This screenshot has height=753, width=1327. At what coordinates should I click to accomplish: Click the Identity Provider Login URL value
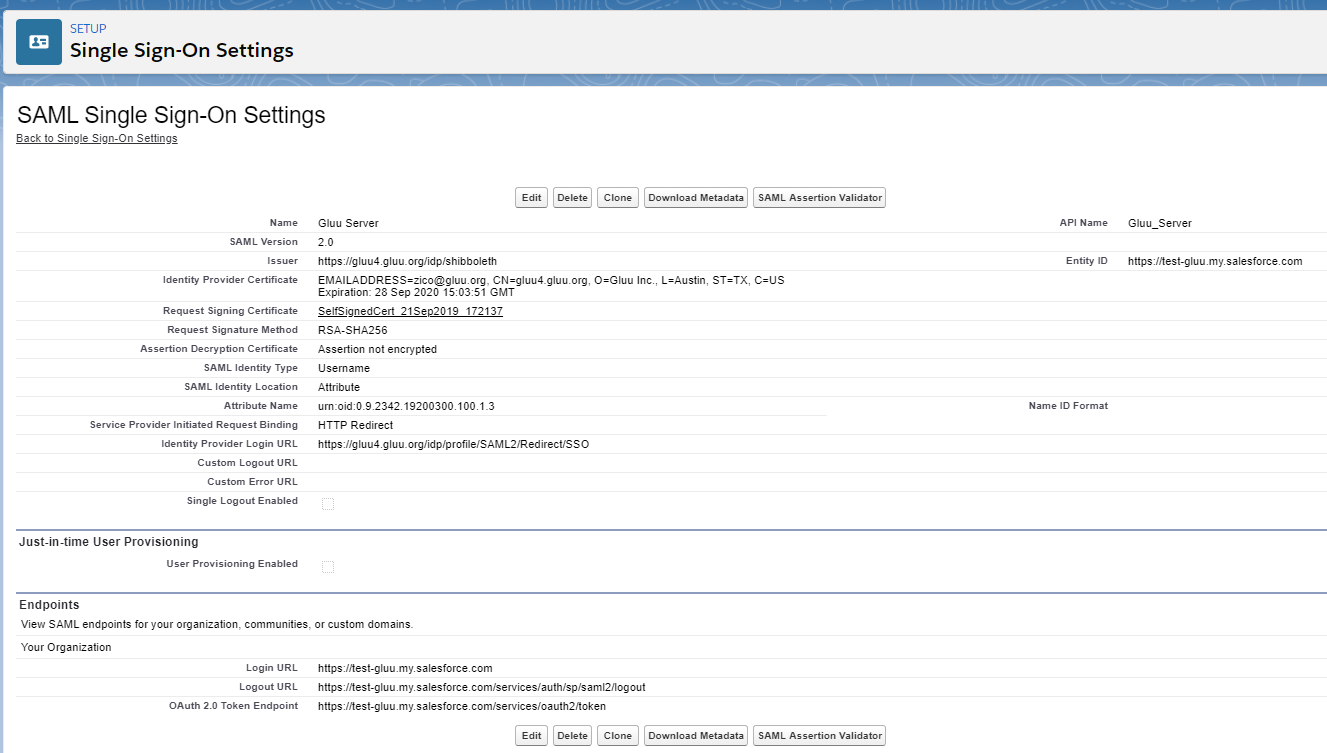tap(453, 444)
